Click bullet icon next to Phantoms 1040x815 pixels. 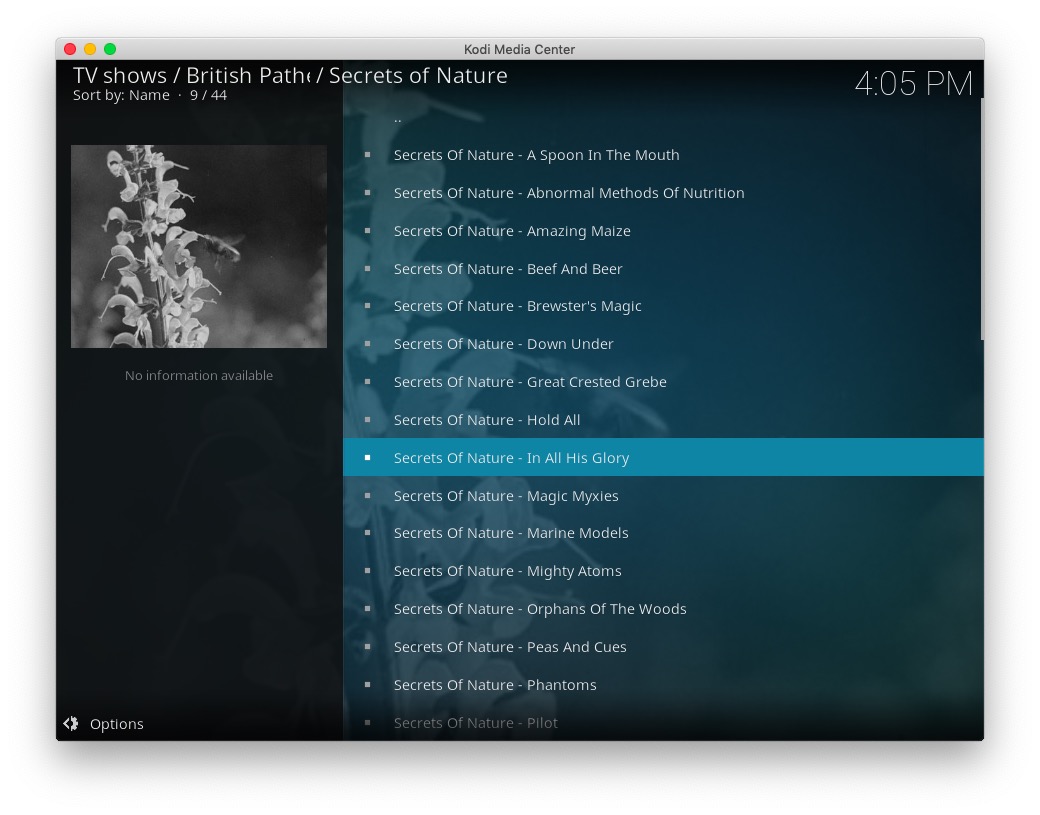click(367, 685)
